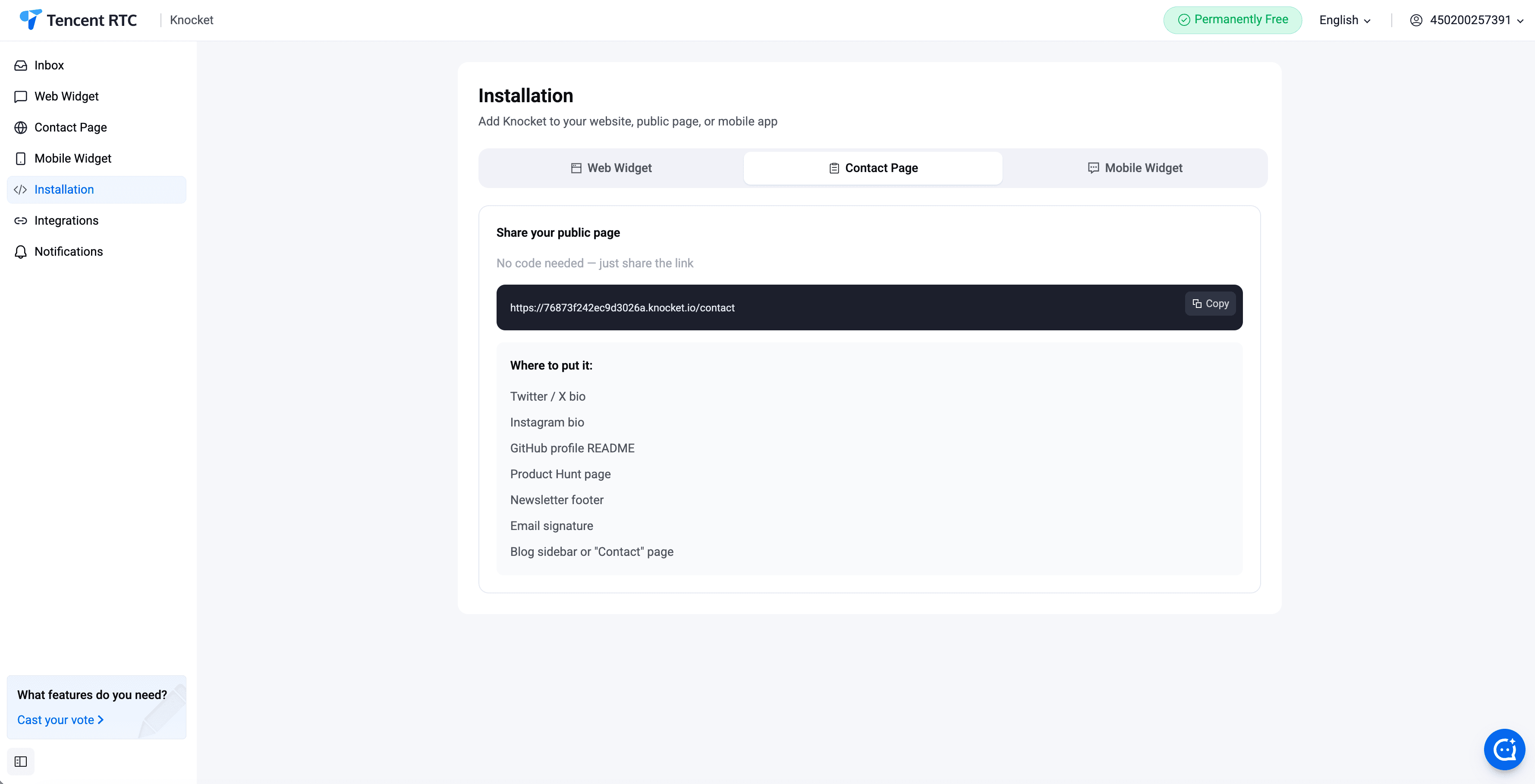Copy the public contact page link
Image resolution: width=1535 pixels, height=784 pixels.
(x=1210, y=304)
